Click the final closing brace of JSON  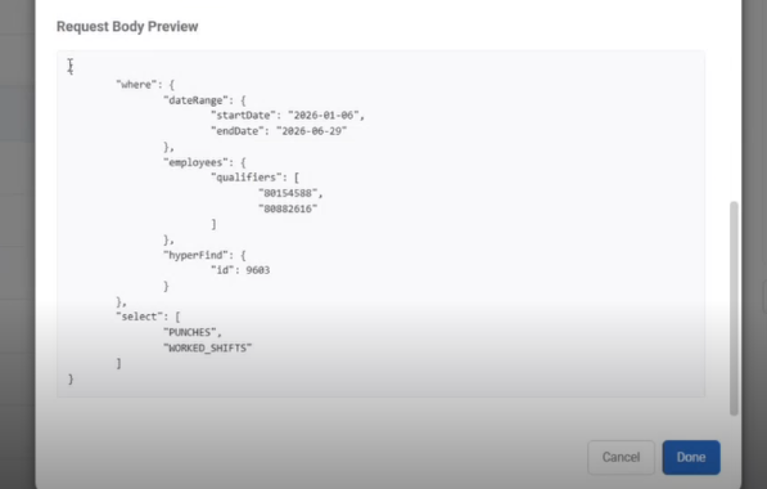coord(70,379)
